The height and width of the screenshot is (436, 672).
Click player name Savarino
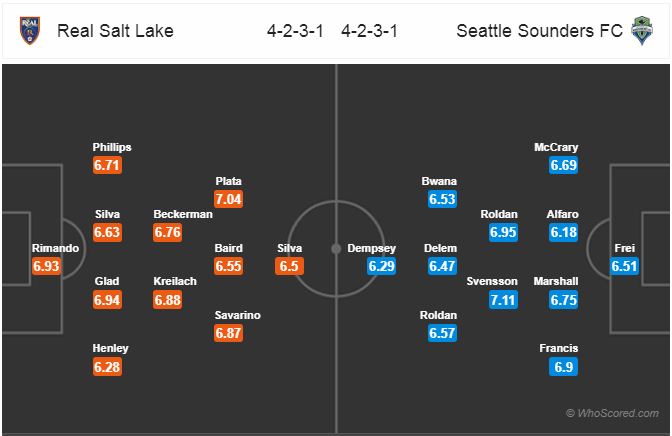[x=237, y=315]
